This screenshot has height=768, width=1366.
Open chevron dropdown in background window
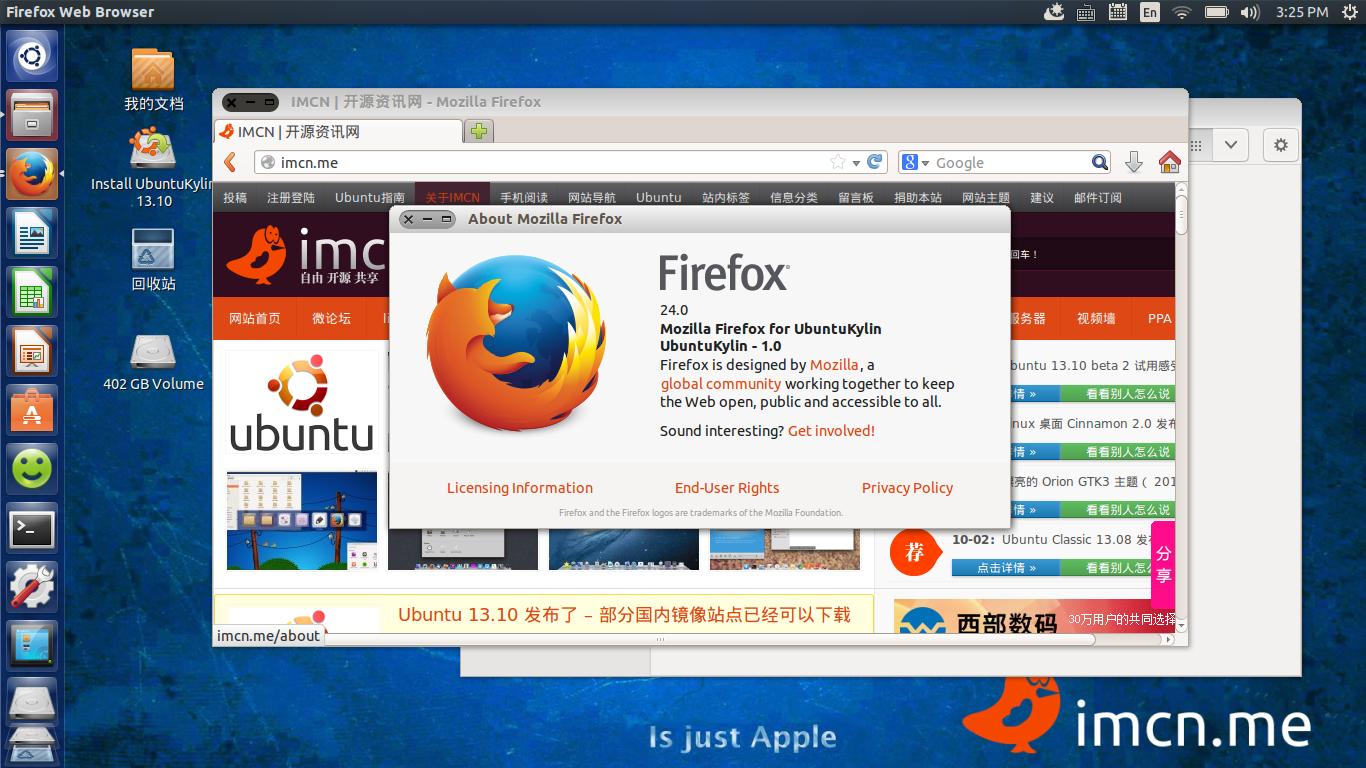pyautogui.click(x=1231, y=145)
